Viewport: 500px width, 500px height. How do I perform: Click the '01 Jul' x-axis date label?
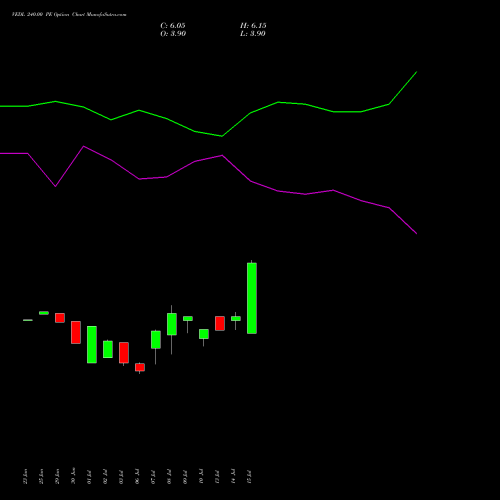(89, 477)
